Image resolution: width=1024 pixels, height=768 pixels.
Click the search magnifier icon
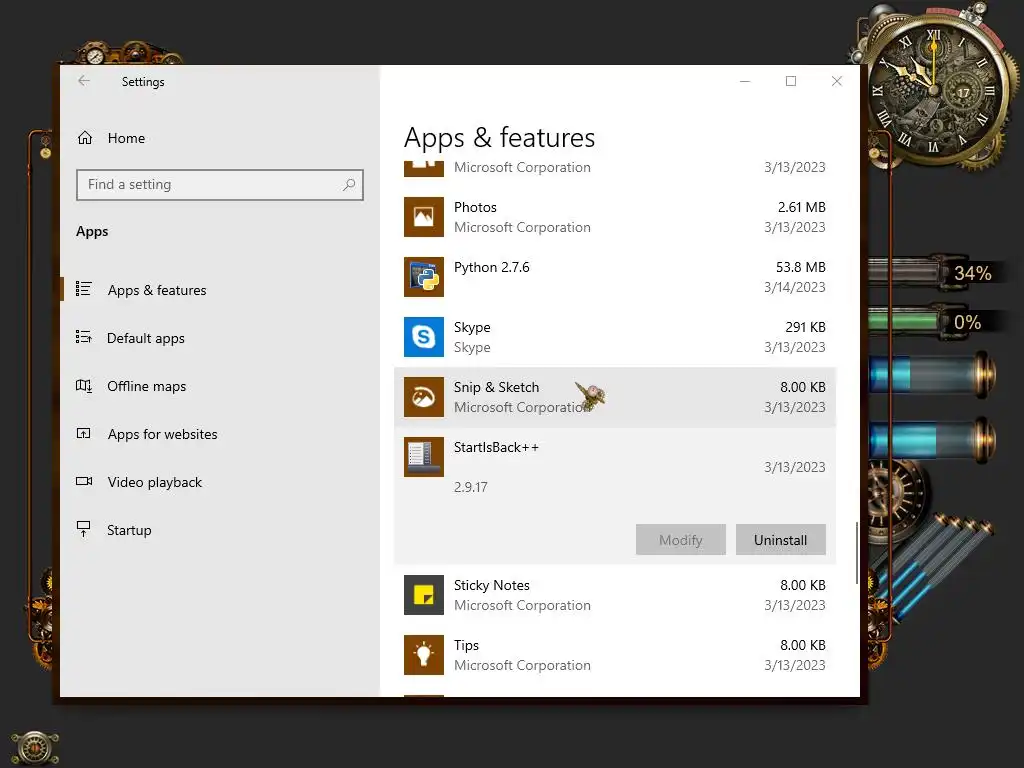coord(349,185)
